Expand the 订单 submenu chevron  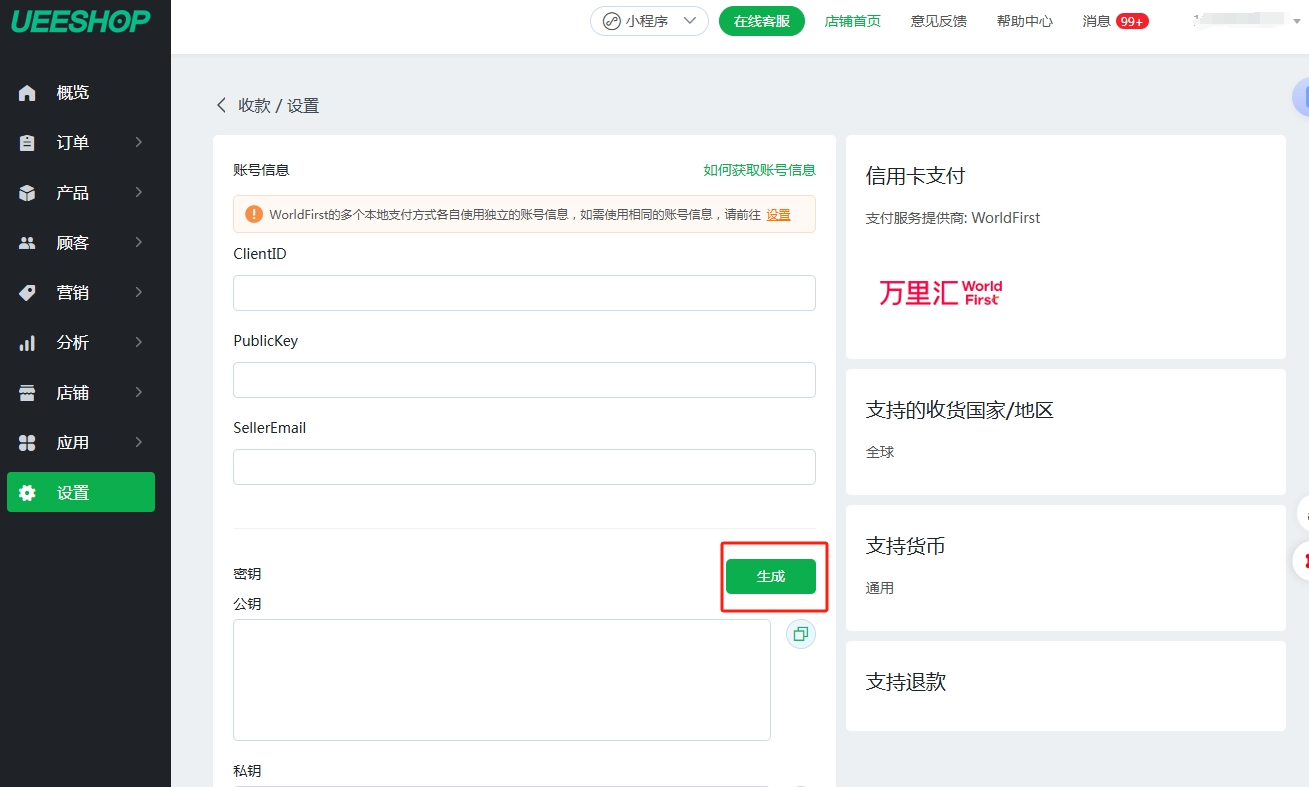pyautogui.click(x=139, y=142)
